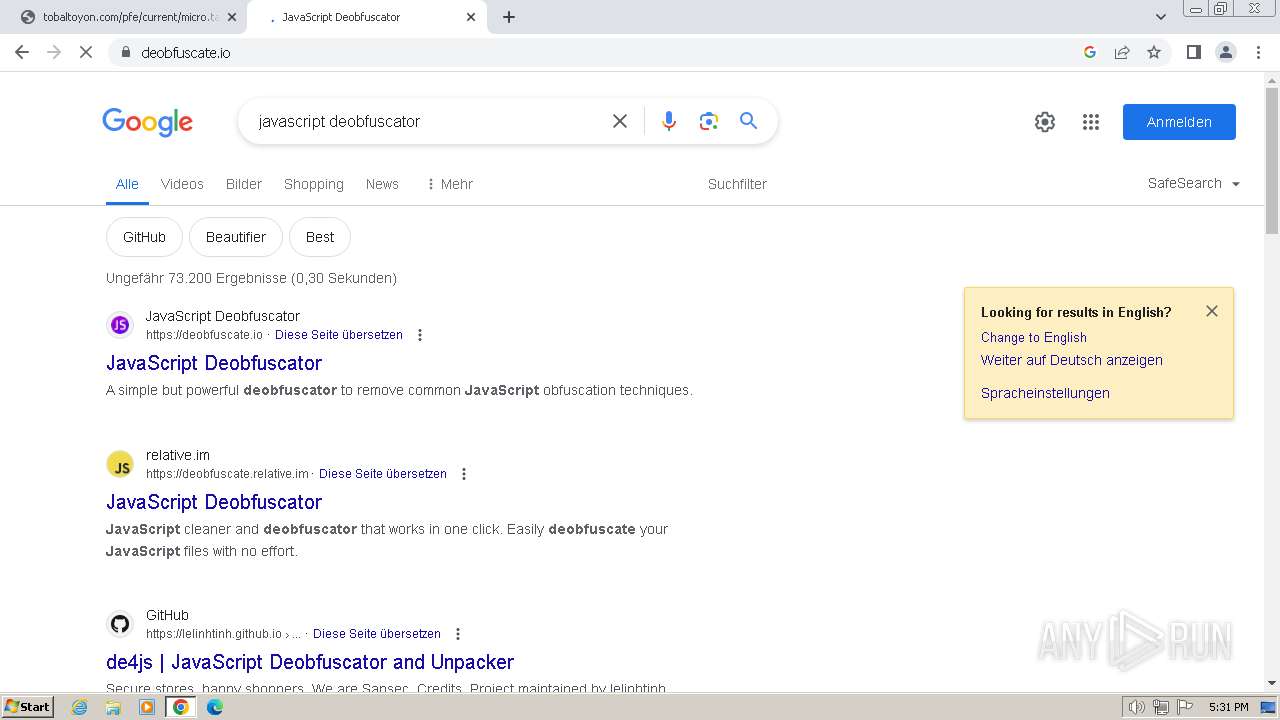Stop loading the page with the X button
Viewport: 1280px width, 720px height.
pyautogui.click(x=86, y=52)
